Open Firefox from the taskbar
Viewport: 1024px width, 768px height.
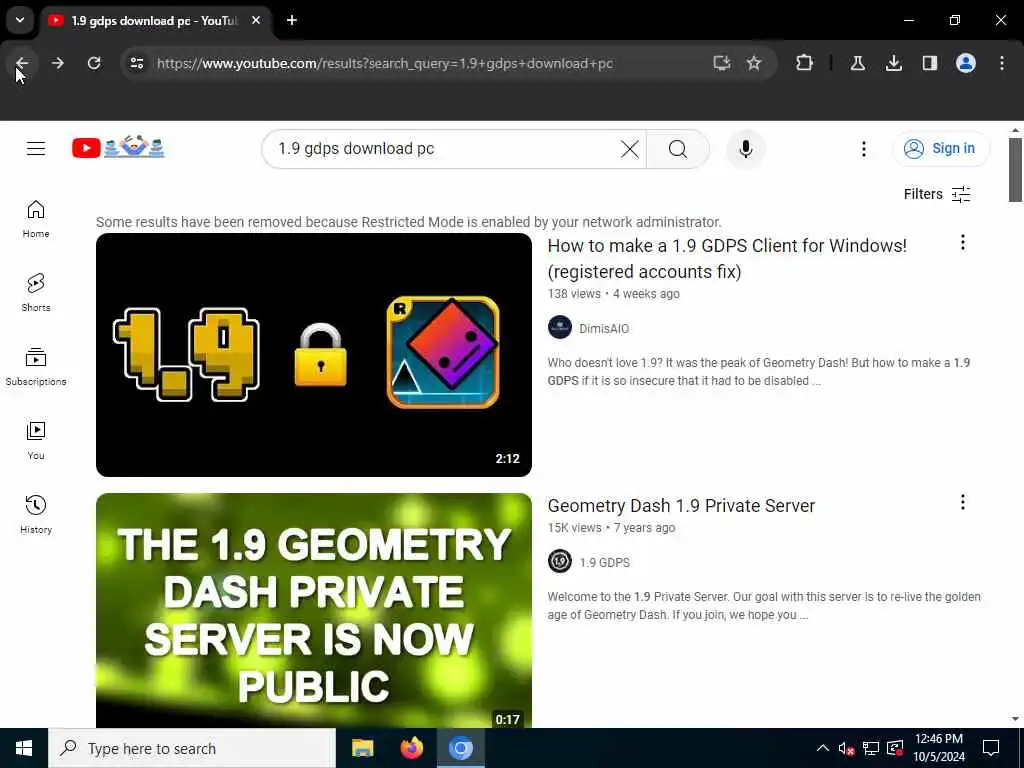(x=411, y=748)
